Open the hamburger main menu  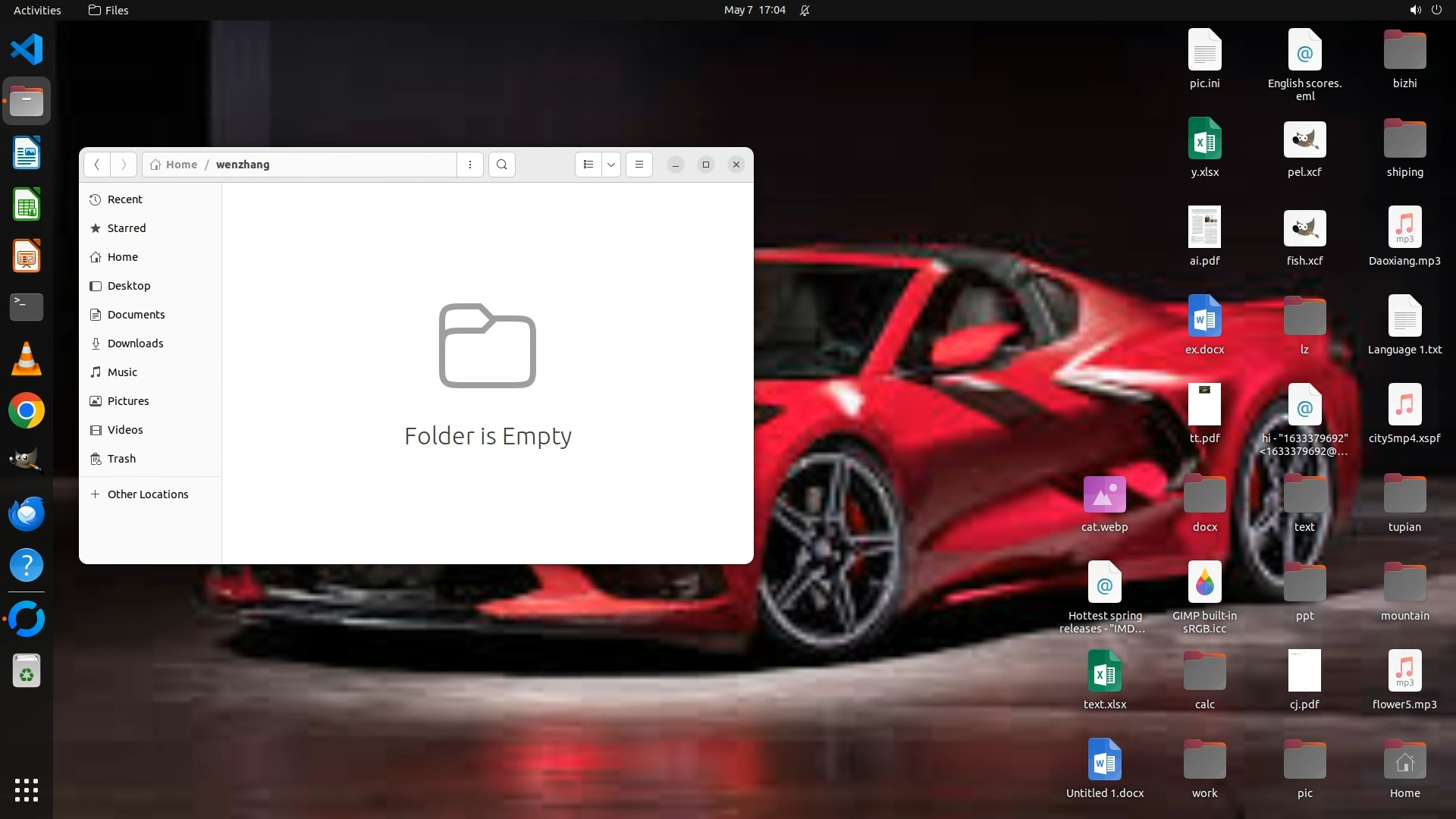[639, 165]
